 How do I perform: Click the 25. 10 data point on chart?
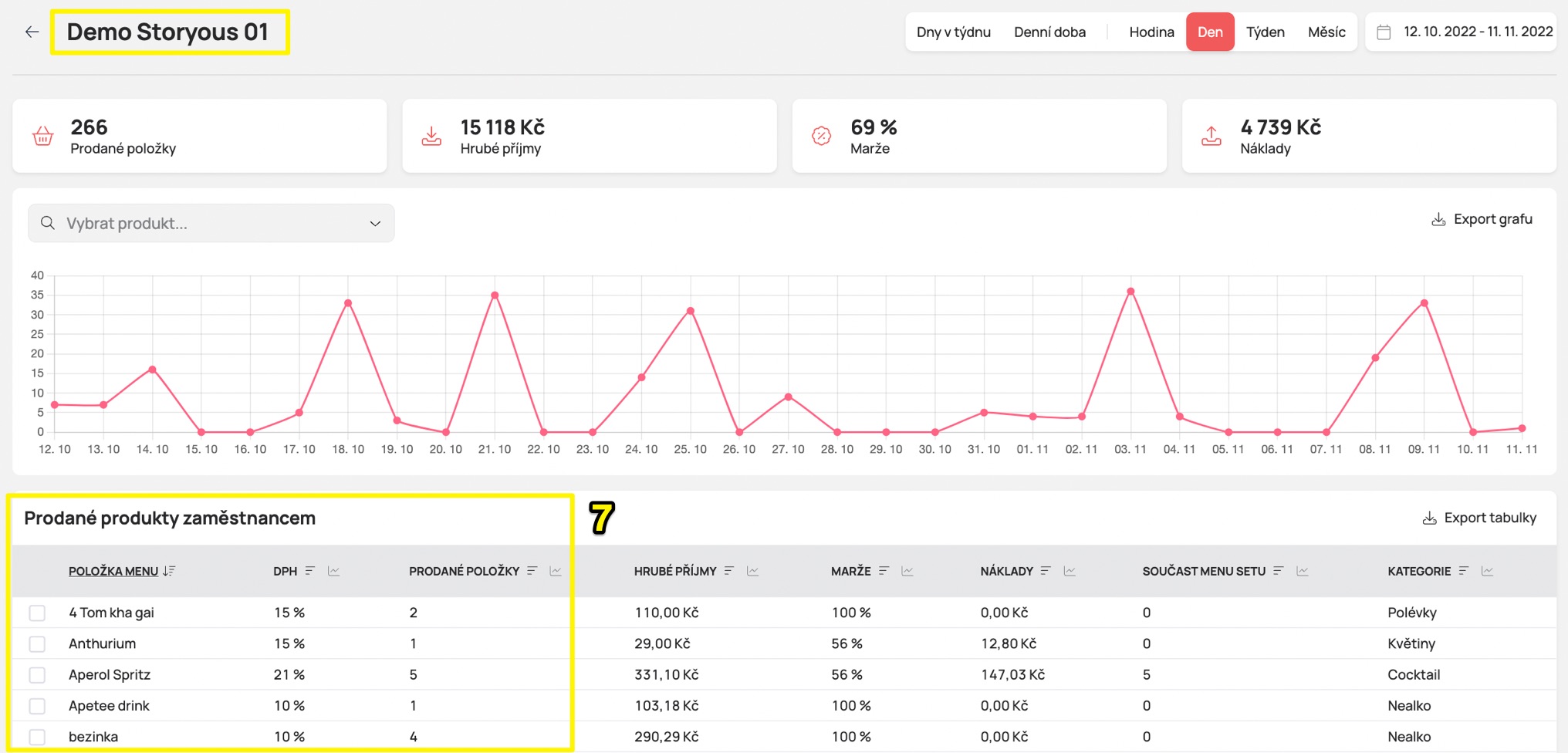coord(690,311)
